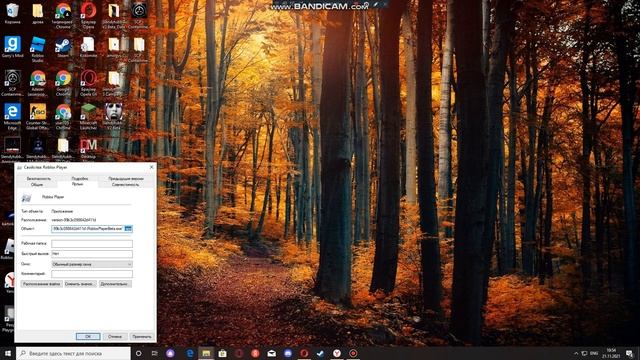Open Microsoft Store from the taskbar
Image resolution: width=640 pixels, height=360 pixels.
coord(222,353)
